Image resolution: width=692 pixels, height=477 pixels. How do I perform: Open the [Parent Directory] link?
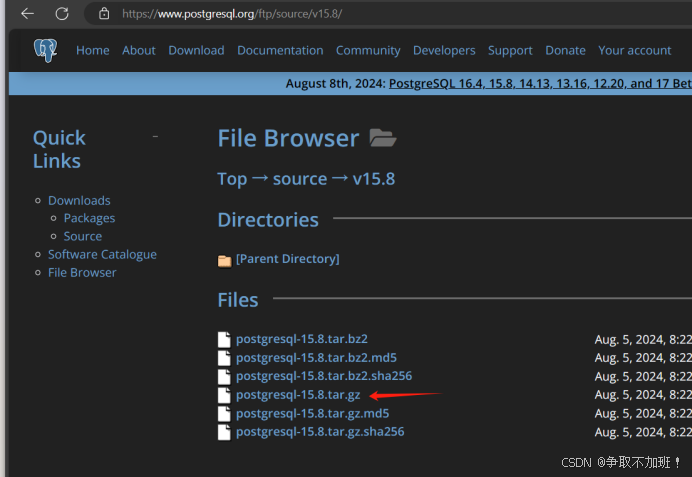(288, 259)
